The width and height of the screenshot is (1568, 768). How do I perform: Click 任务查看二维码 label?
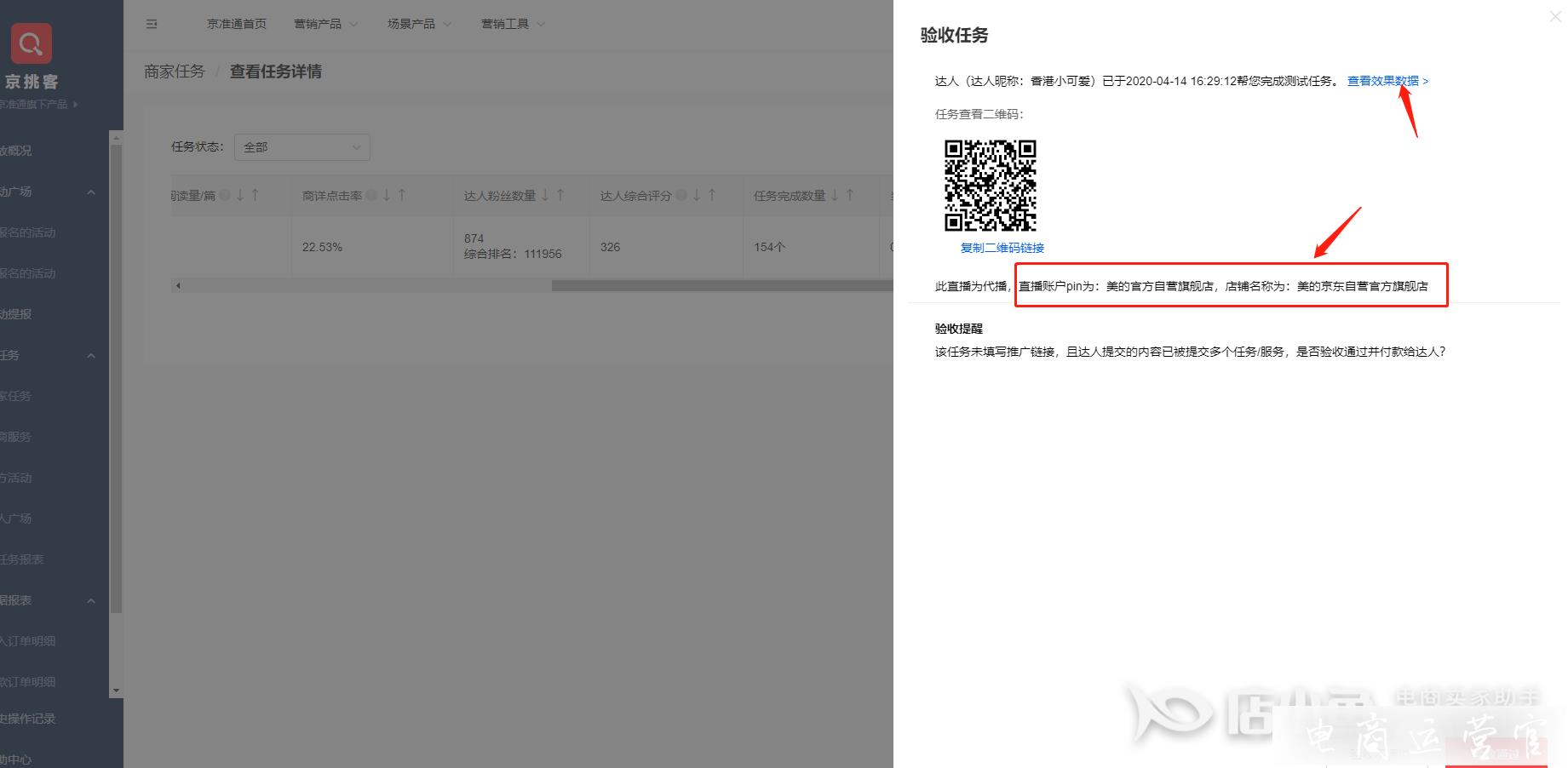pyautogui.click(x=979, y=114)
